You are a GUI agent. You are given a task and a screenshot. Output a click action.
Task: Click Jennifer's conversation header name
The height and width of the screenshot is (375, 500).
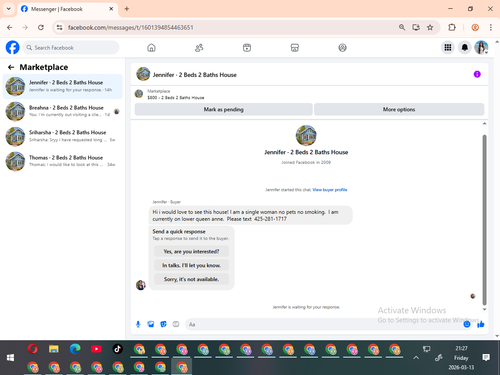(x=194, y=75)
